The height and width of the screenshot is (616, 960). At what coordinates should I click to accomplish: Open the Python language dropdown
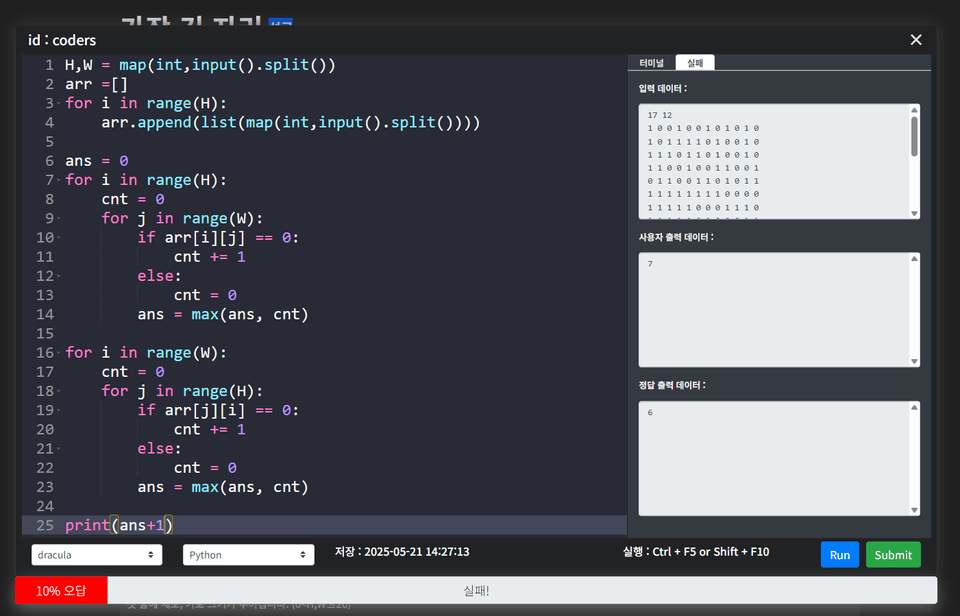click(x=249, y=555)
